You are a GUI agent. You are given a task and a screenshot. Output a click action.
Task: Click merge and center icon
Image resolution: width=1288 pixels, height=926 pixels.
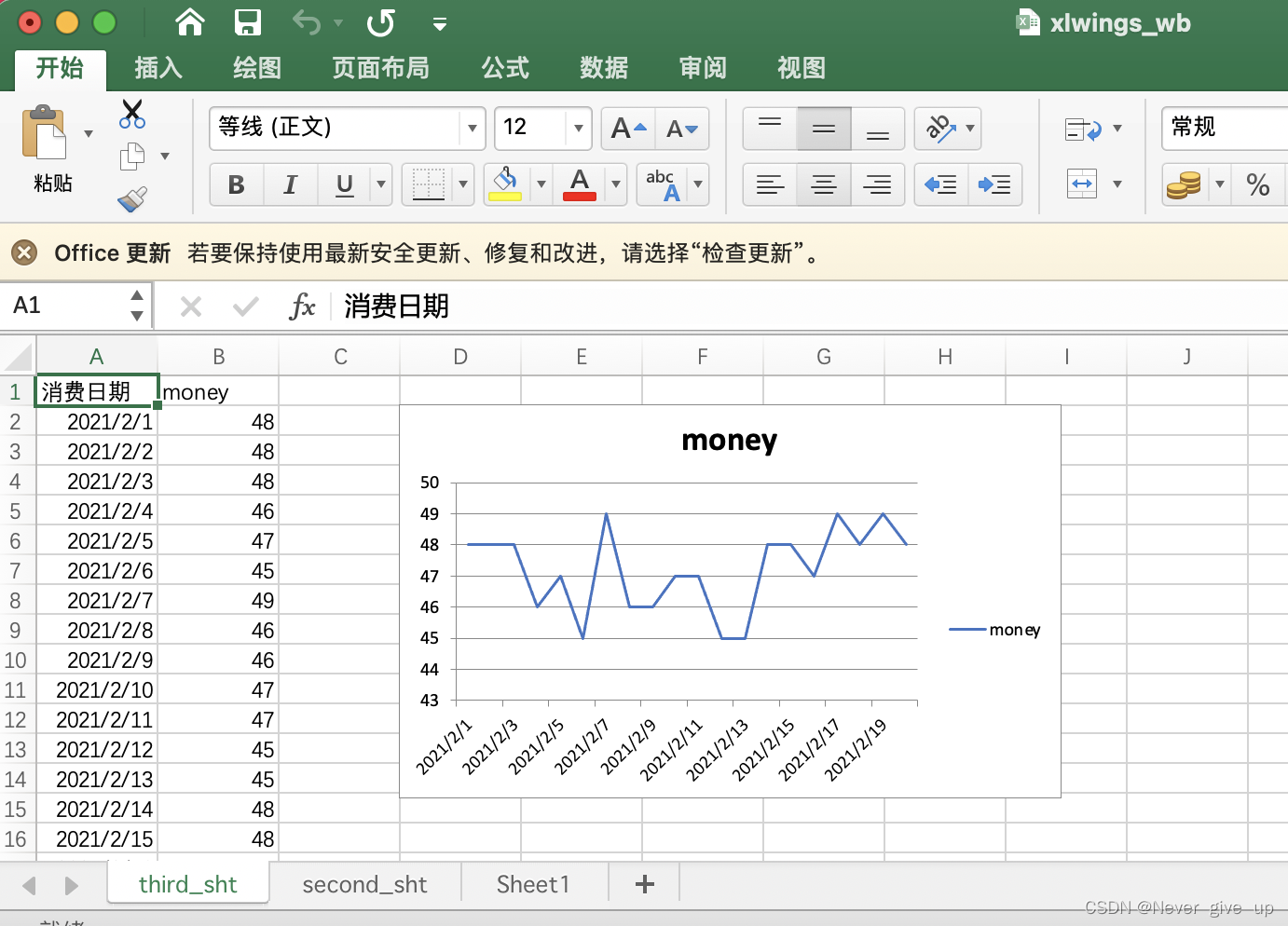click(1082, 184)
